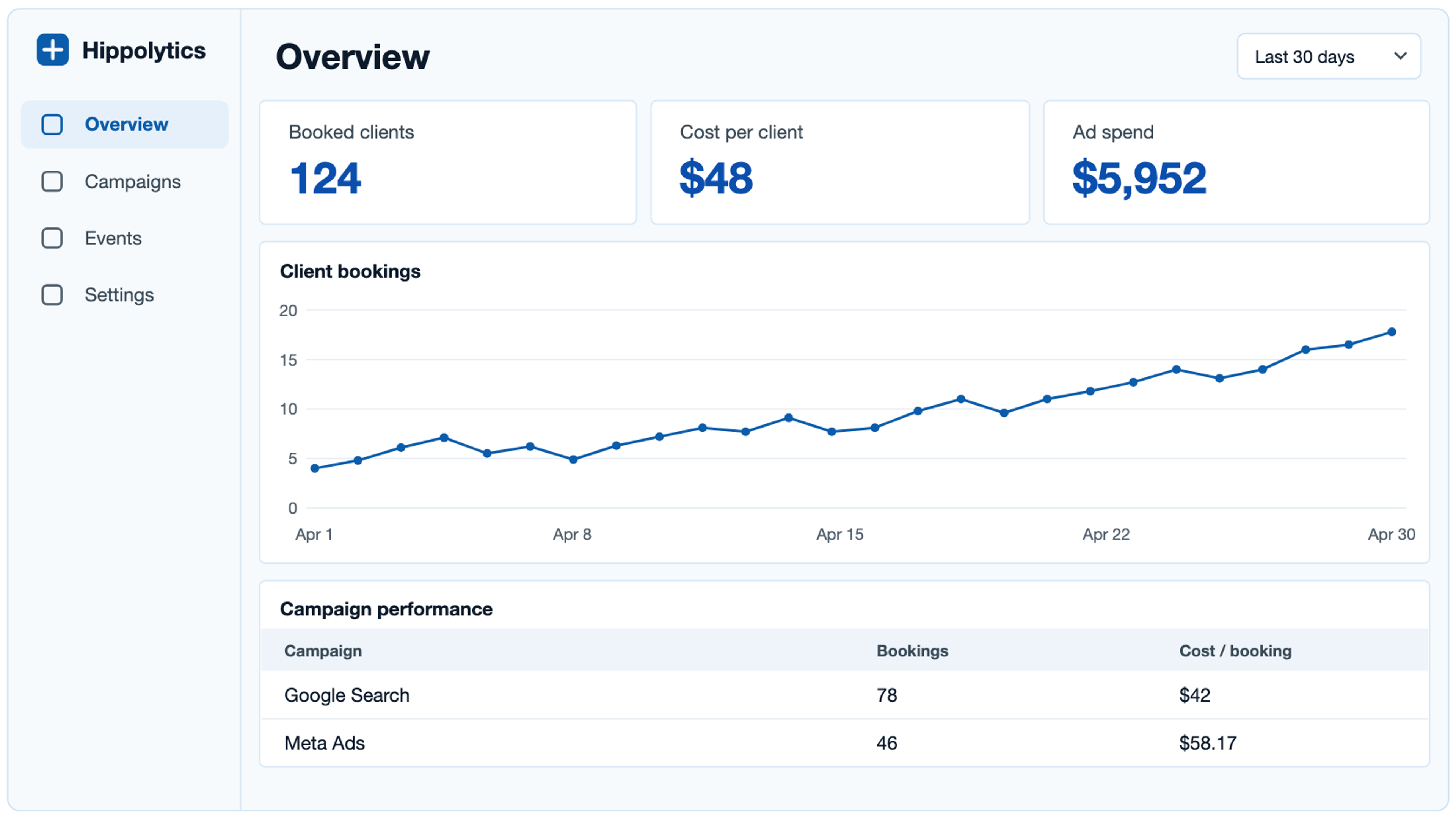Viewport: 1456px width, 819px height.
Task: Click the Settings sidebar icon
Action: [52, 294]
